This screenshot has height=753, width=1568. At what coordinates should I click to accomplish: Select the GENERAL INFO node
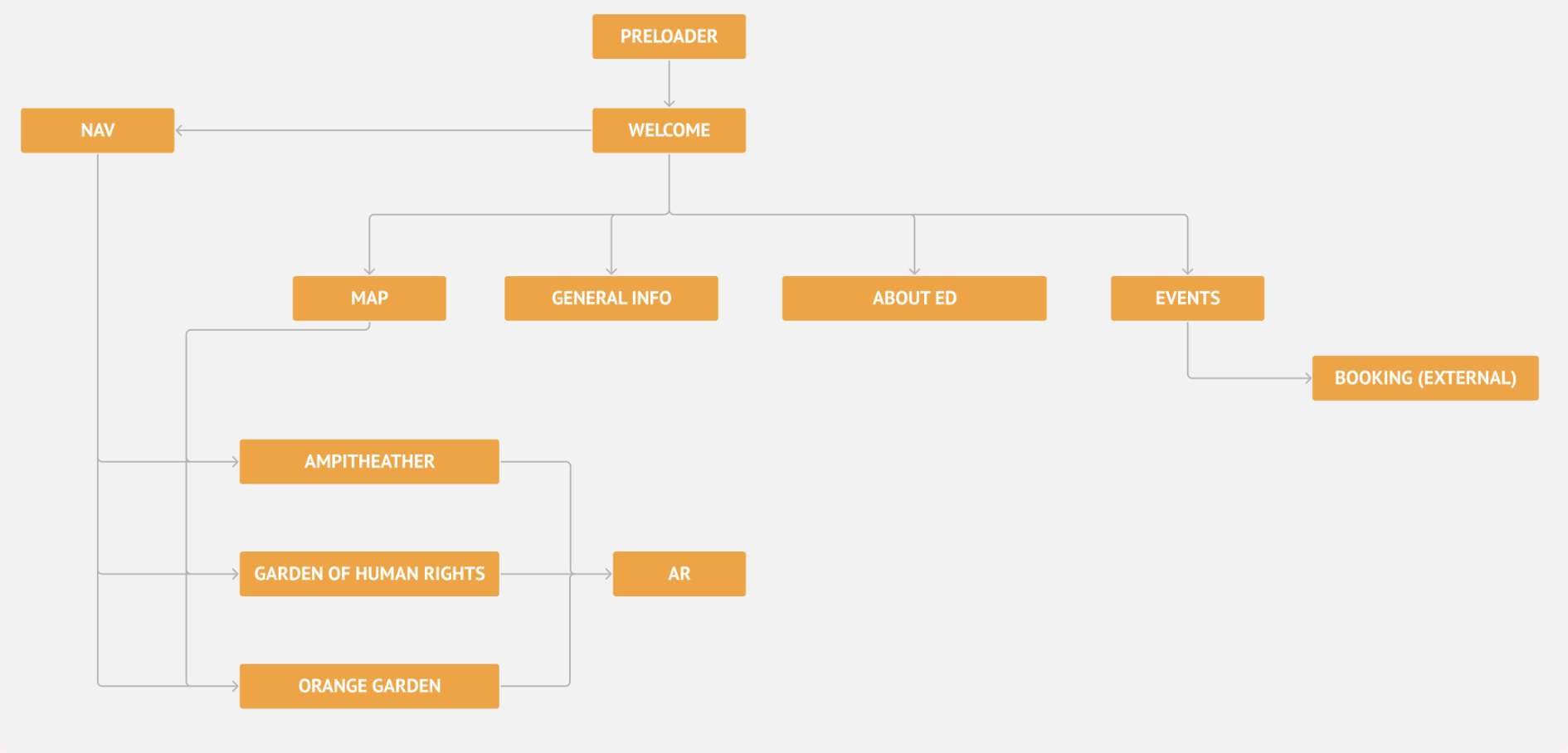point(611,299)
